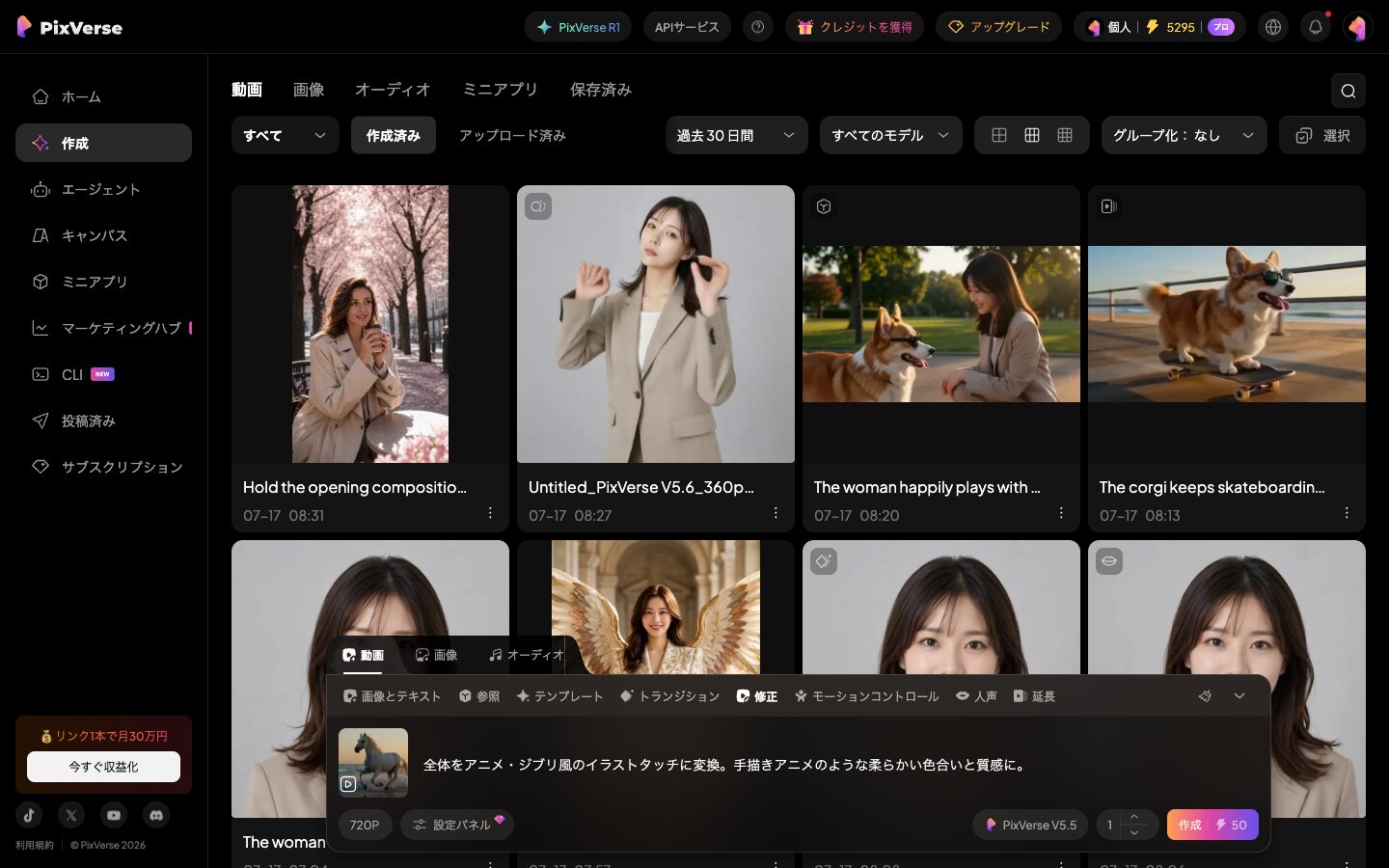
Task: Open the TikTok social icon
Action: pyautogui.click(x=29, y=815)
